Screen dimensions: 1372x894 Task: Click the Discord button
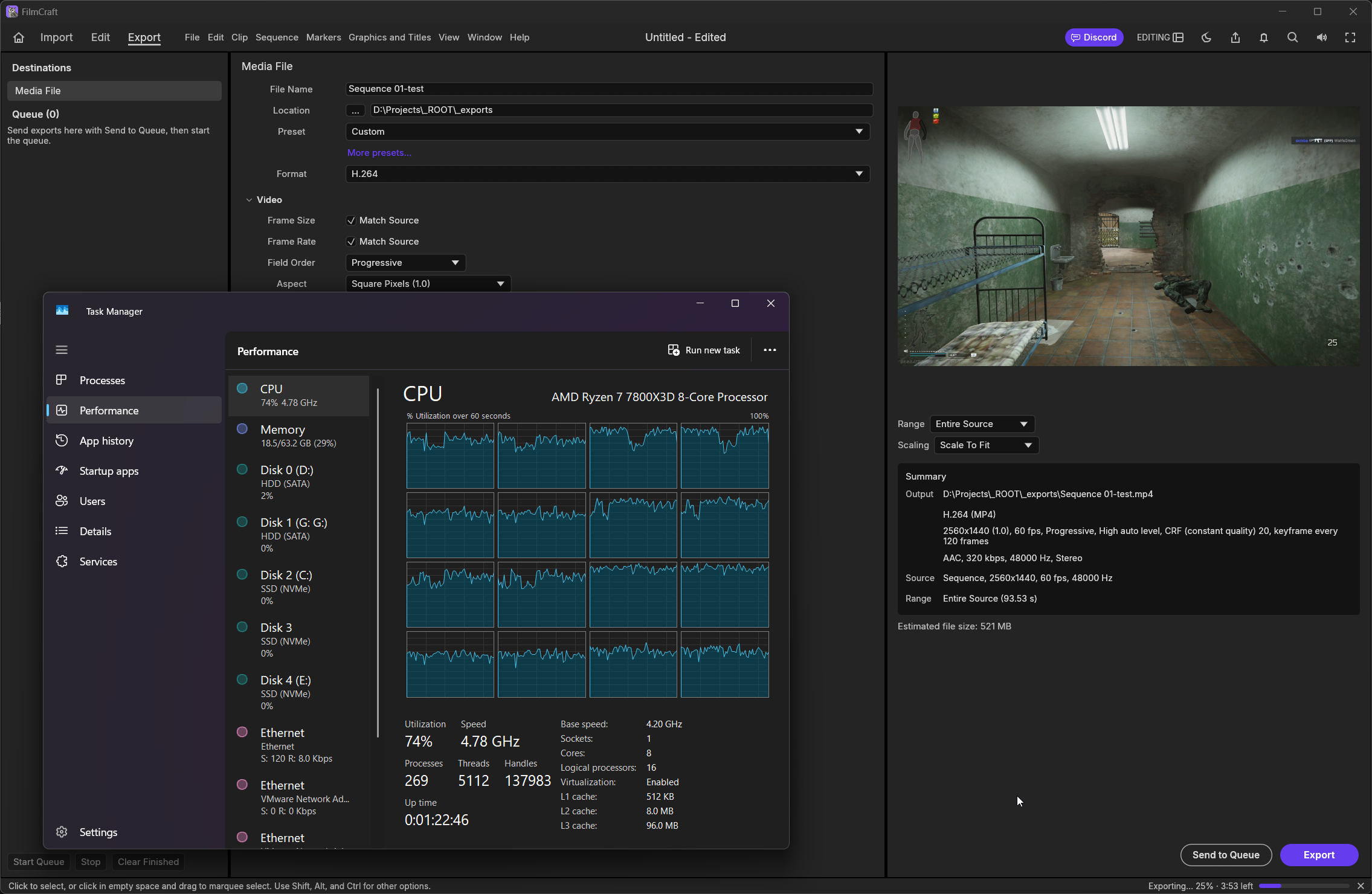(1093, 37)
